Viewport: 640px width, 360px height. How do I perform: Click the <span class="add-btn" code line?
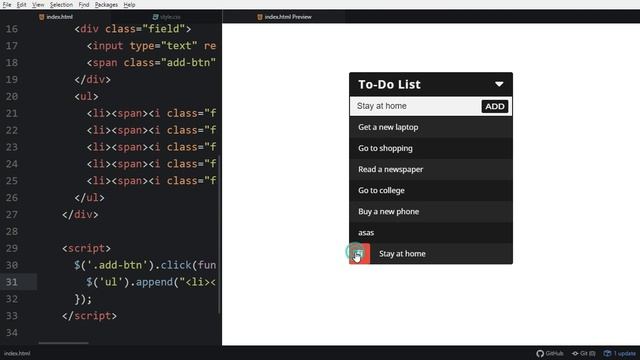click(x=151, y=62)
